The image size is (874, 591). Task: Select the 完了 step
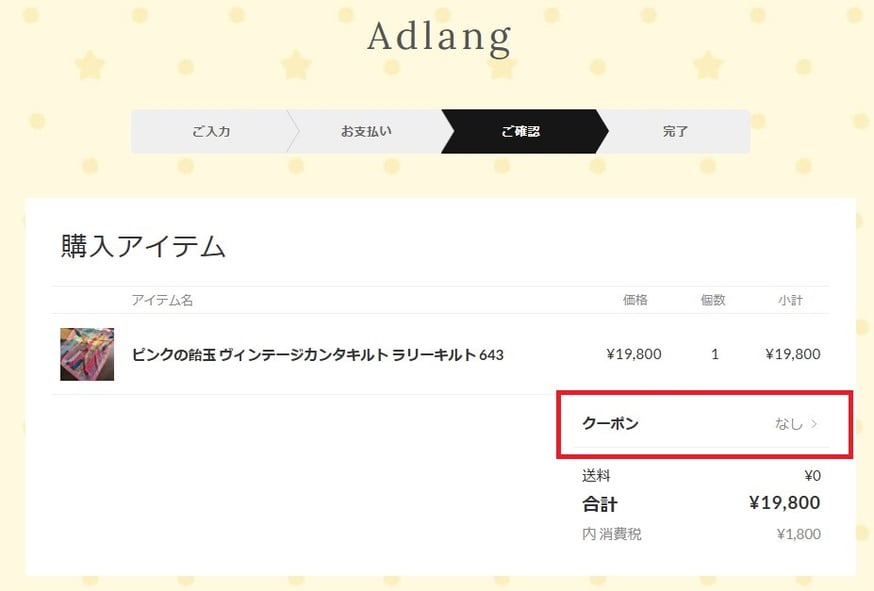675,132
